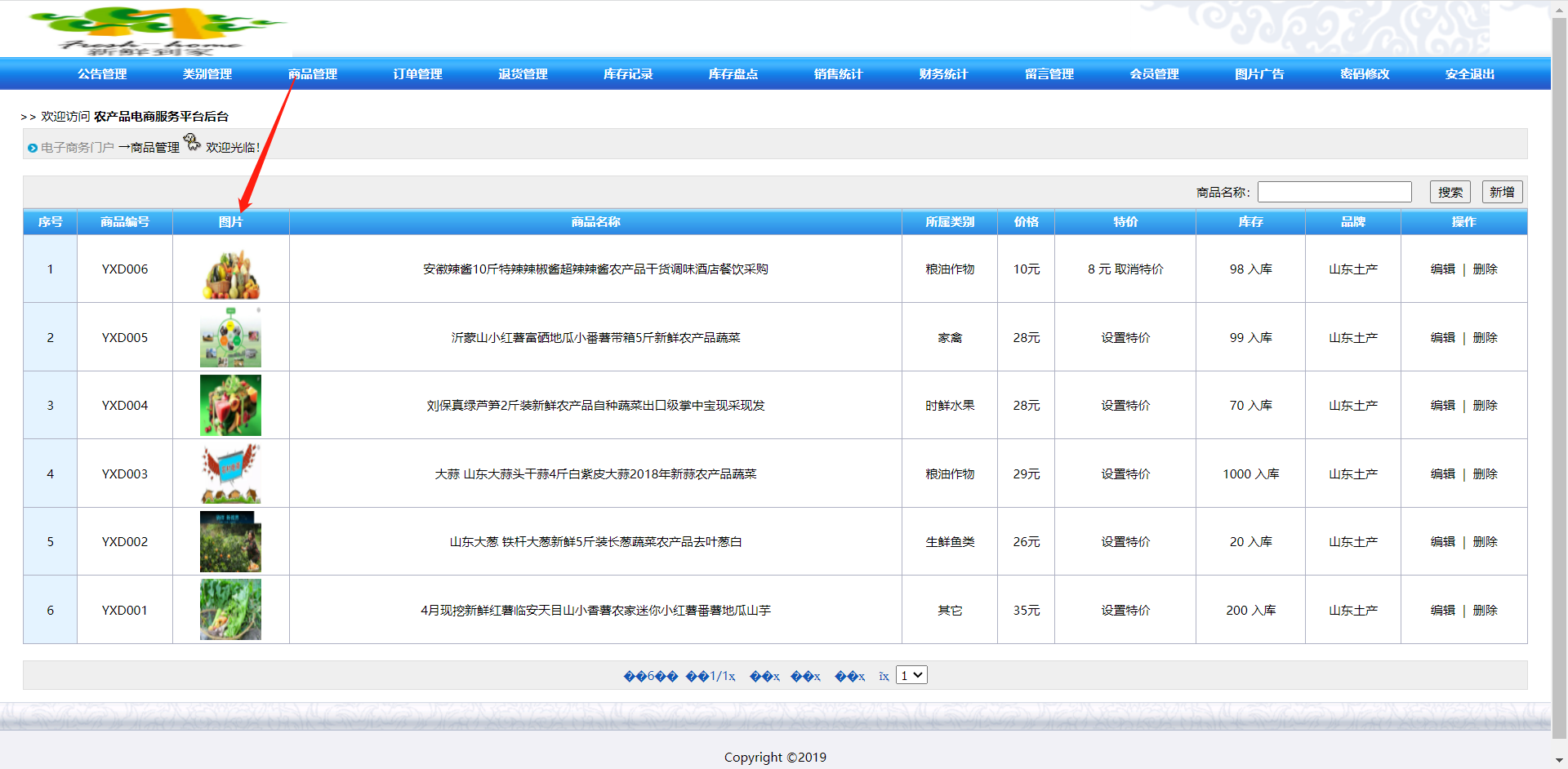Image resolution: width=1568 pixels, height=769 pixels.
Task: Click 编辑 for product YXD006
Action: (1443, 269)
